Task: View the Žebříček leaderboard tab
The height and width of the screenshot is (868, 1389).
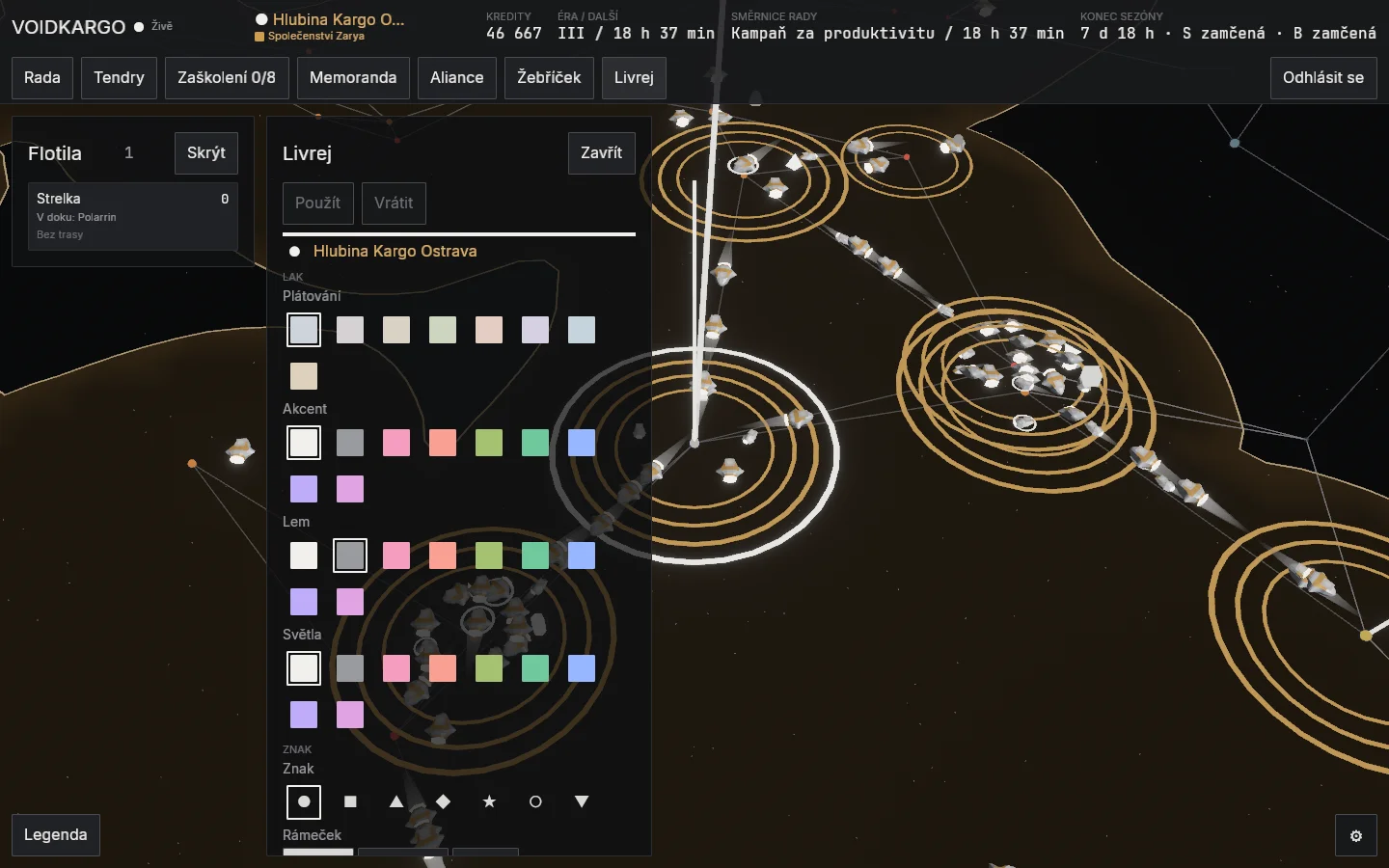Action: pyautogui.click(x=549, y=78)
